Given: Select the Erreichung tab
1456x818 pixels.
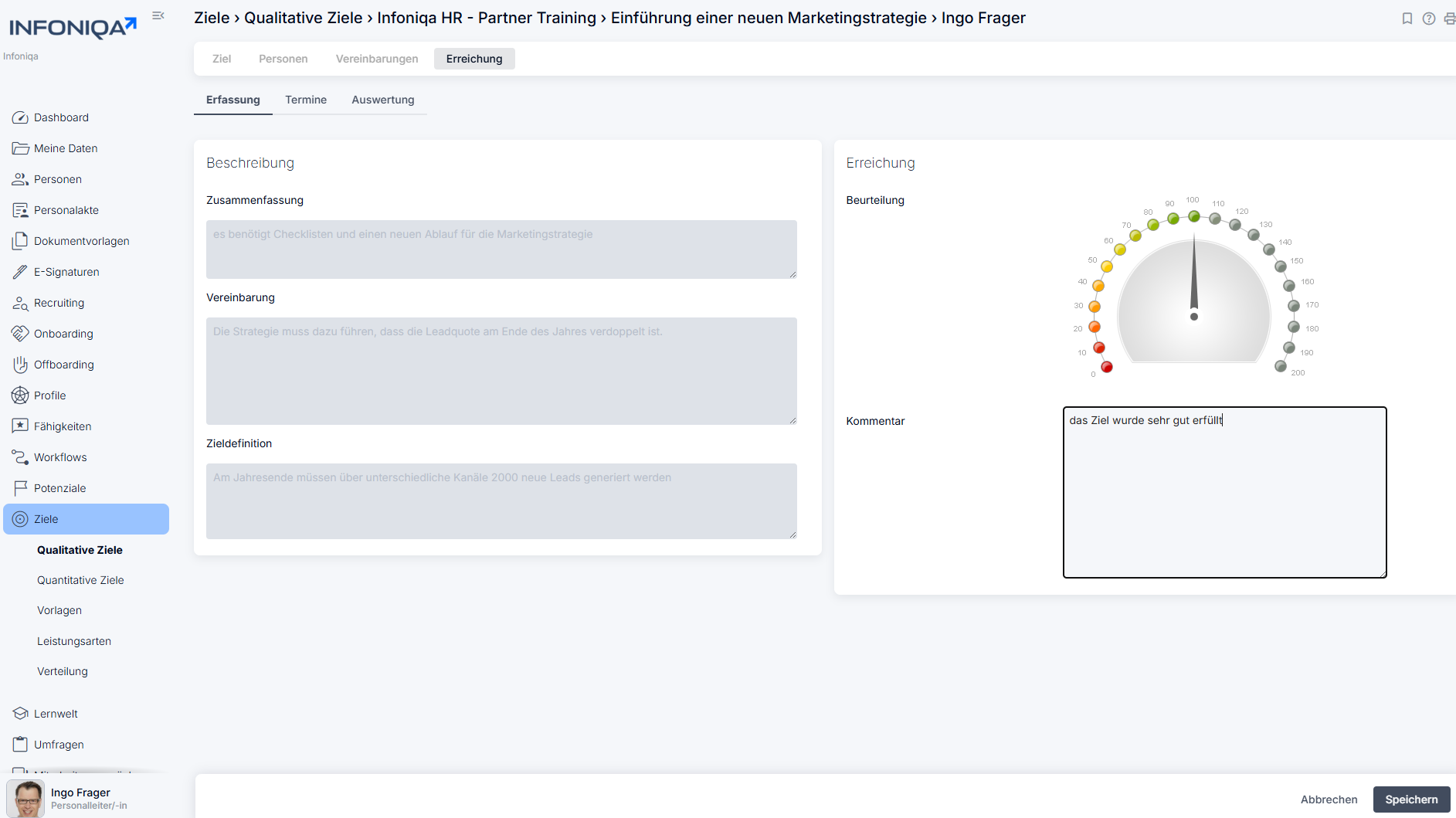Looking at the screenshot, I should click(474, 59).
